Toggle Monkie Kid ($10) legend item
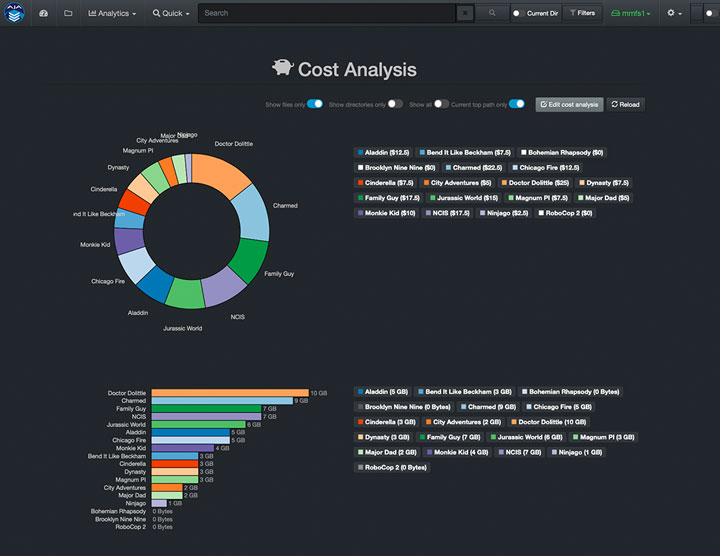Screen dimensions: 720x556 [x=386, y=213]
